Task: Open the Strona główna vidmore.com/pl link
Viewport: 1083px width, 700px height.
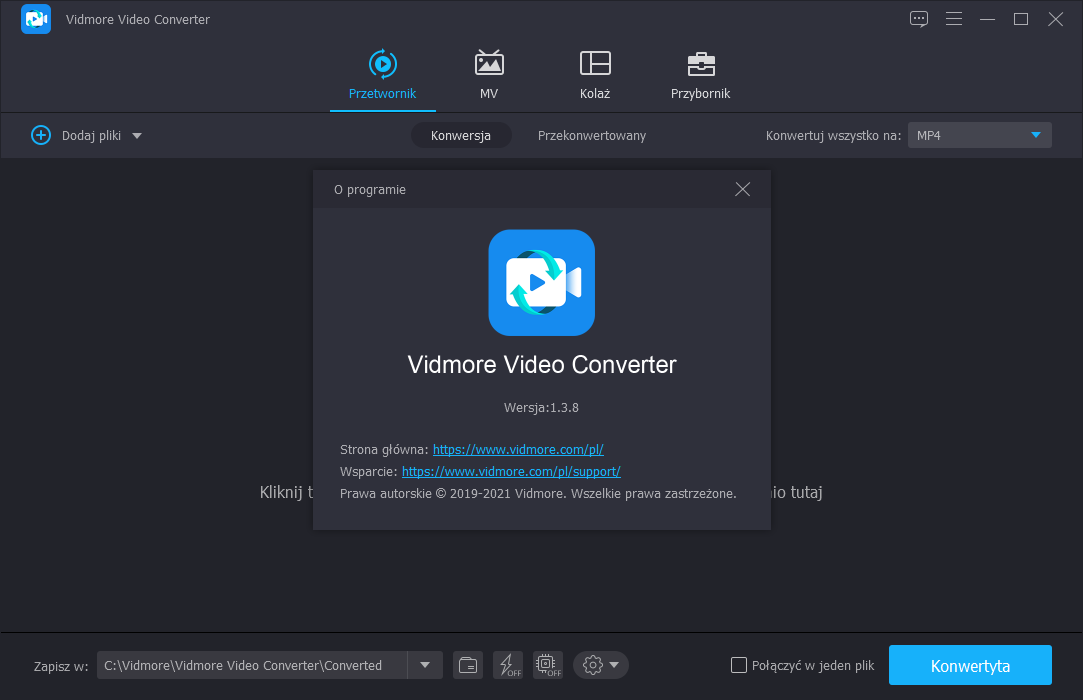Action: (518, 449)
